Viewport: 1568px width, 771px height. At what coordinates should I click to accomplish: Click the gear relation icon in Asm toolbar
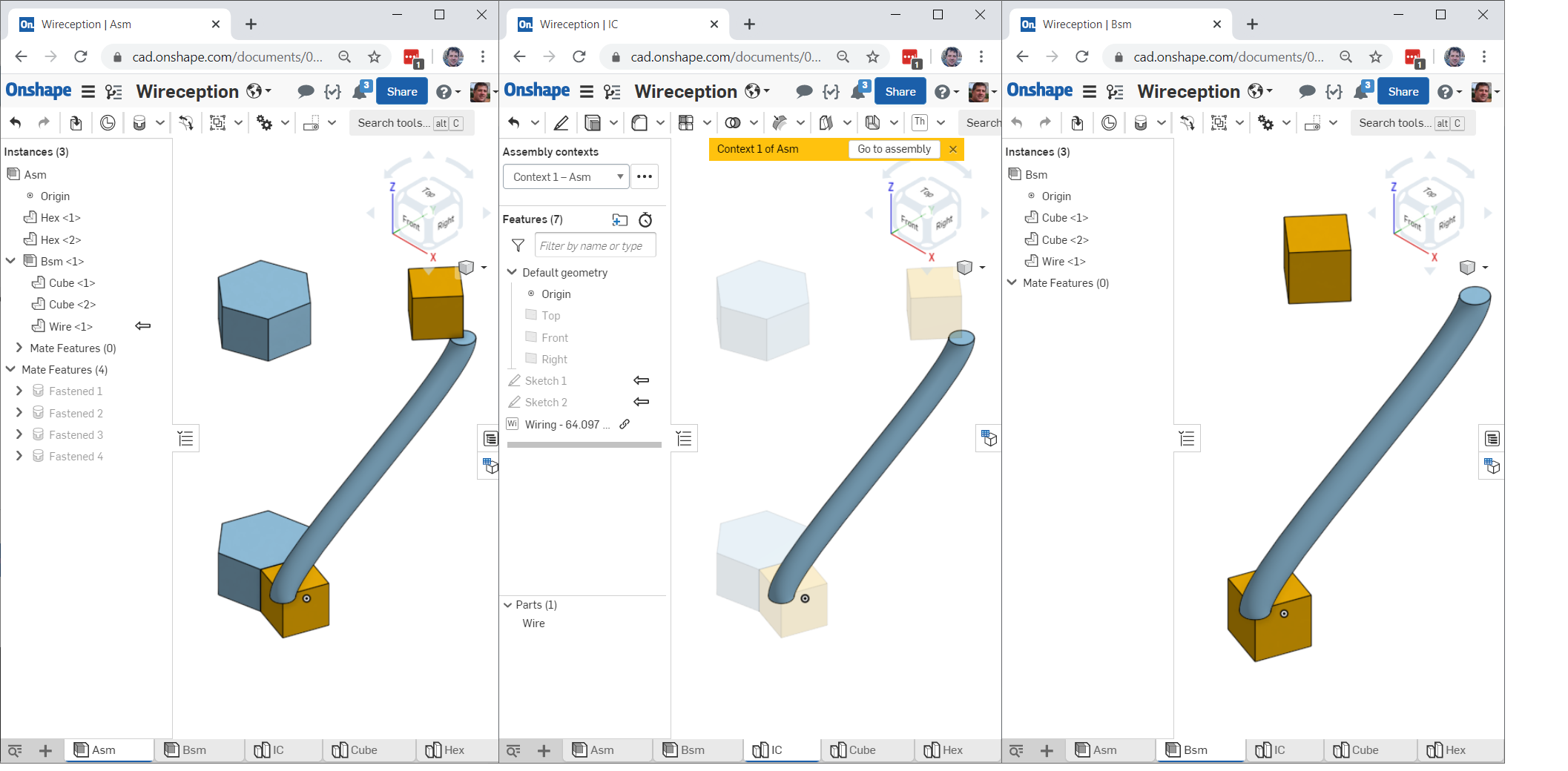[x=265, y=122]
